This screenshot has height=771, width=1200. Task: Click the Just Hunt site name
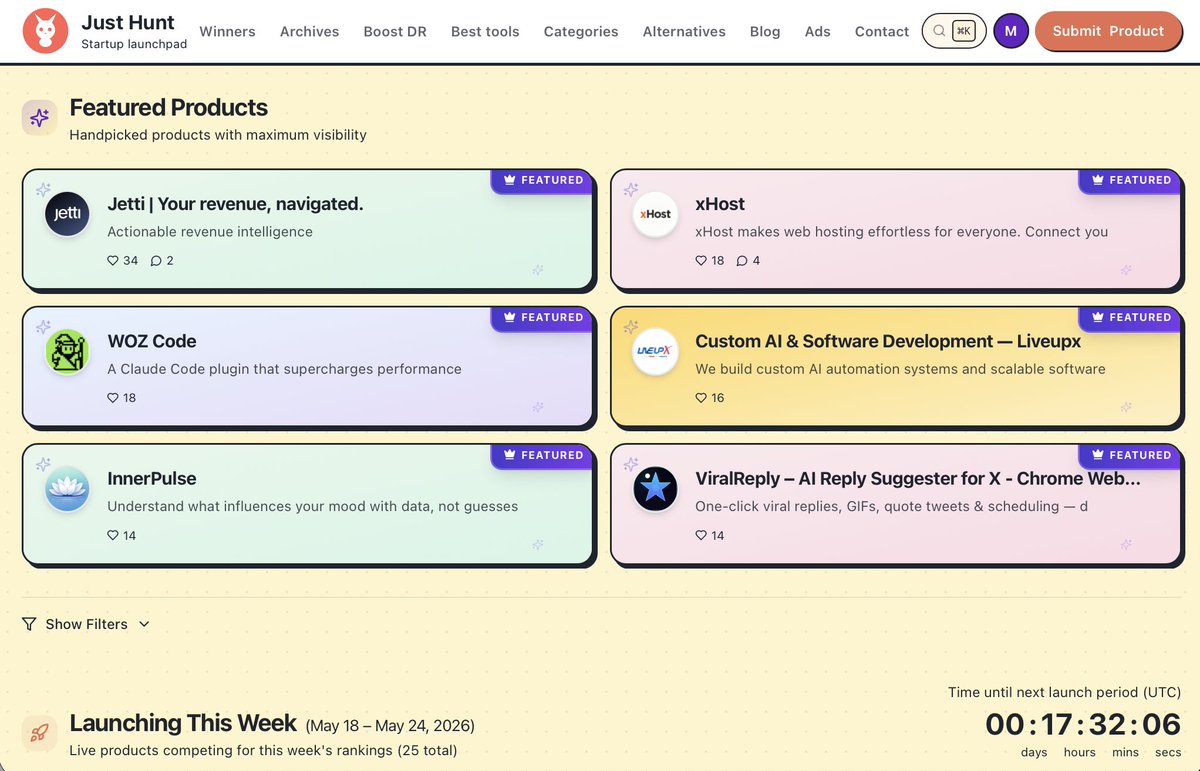(x=128, y=22)
